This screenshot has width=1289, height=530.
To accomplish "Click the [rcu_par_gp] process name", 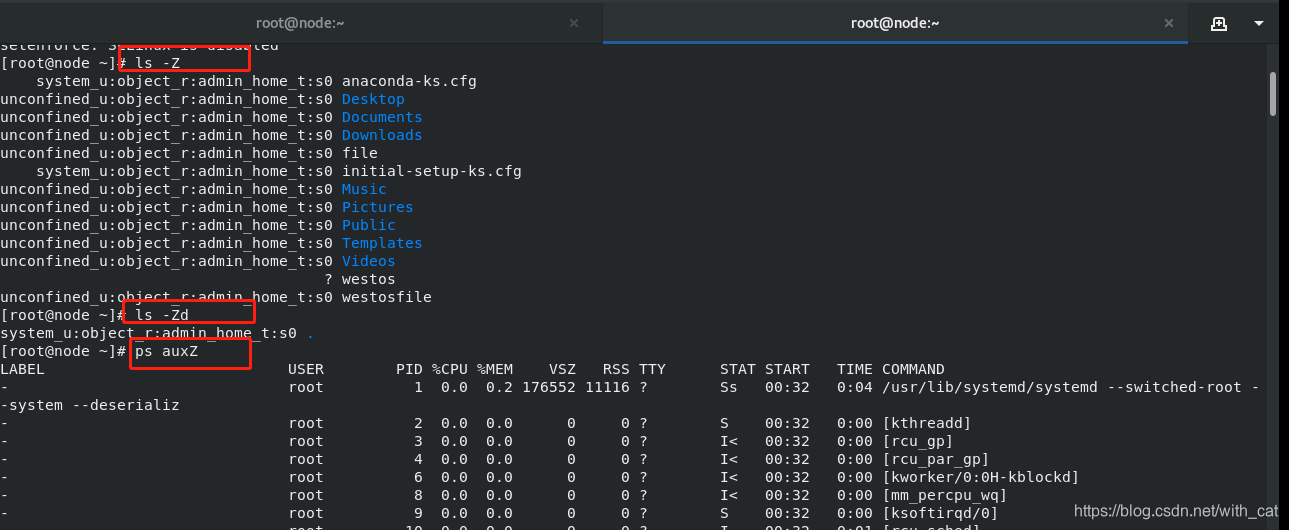I will (x=936, y=459).
